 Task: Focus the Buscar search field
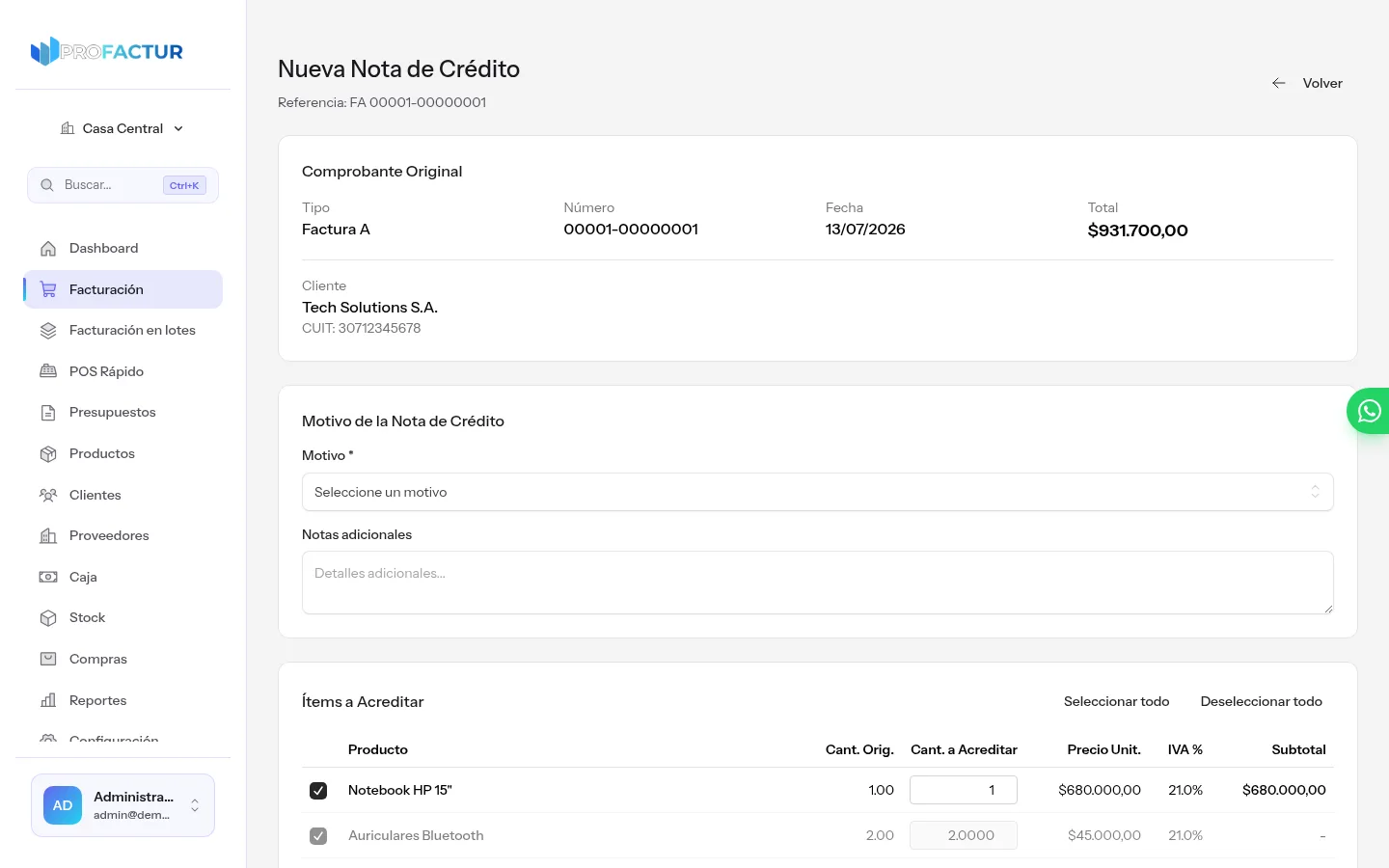123,185
